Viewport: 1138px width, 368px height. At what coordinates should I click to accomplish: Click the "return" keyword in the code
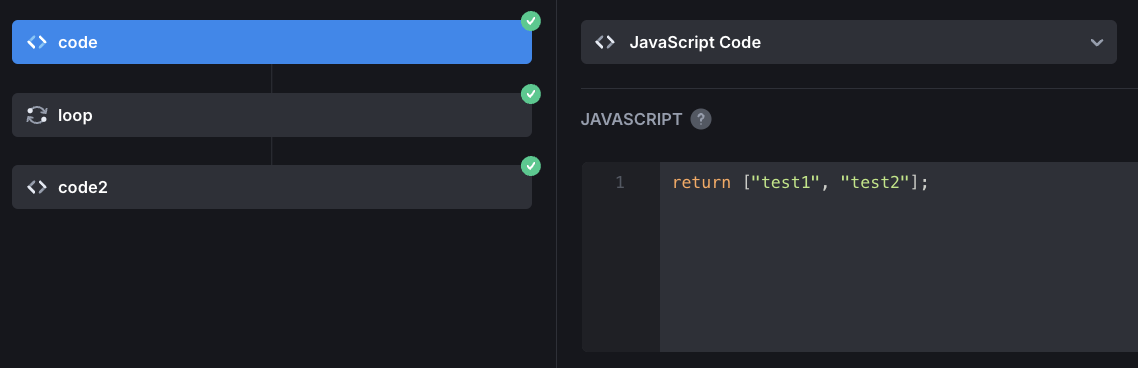[x=701, y=183]
